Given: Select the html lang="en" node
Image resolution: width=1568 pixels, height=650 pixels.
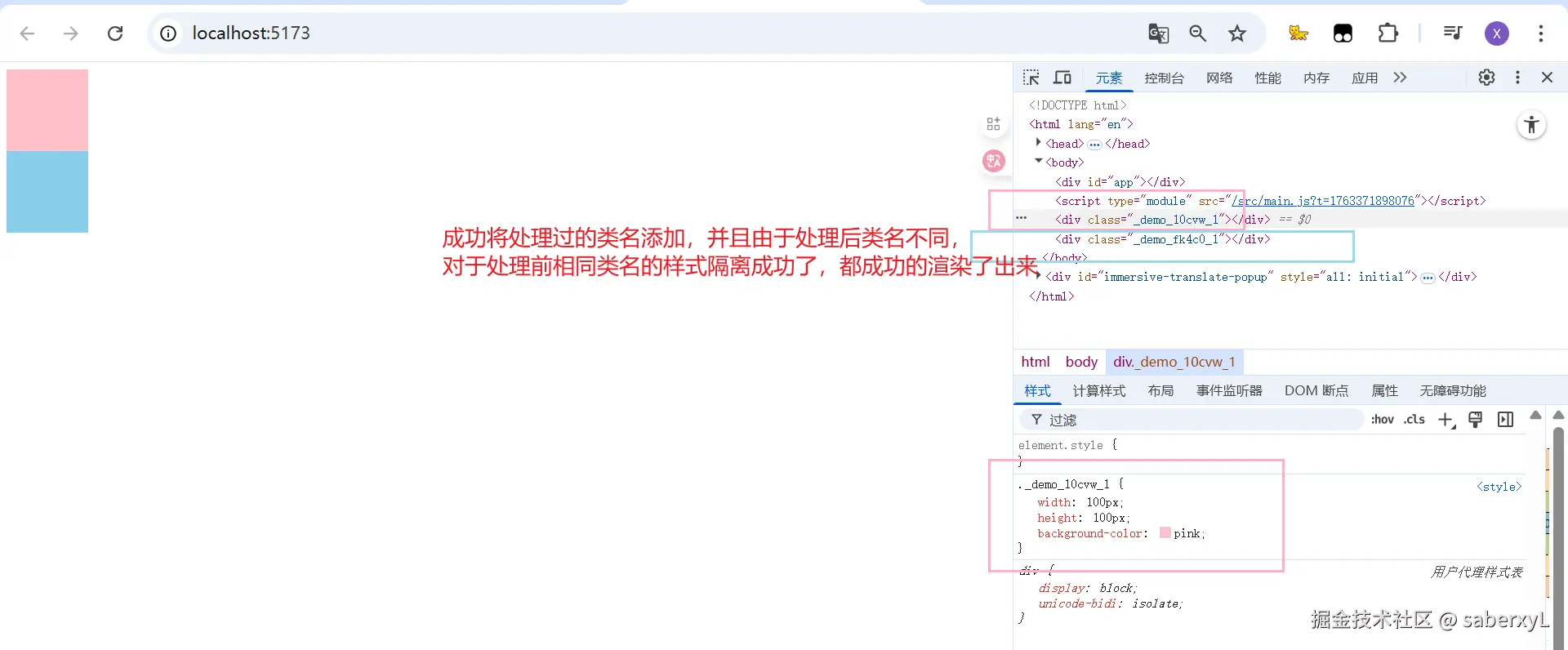Looking at the screenshot, I should (x=1080, y=124).
